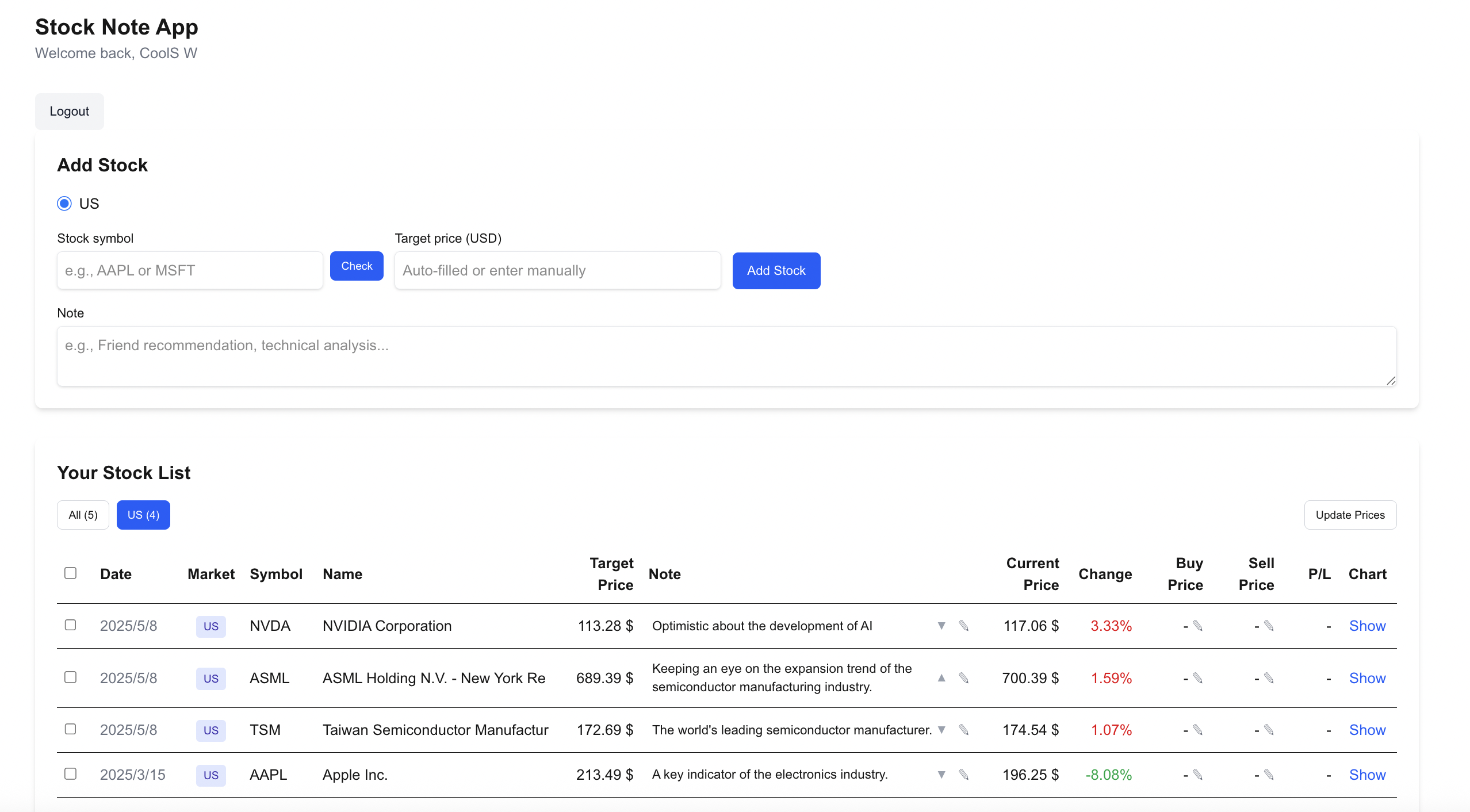Show the chart for TSM

pyautogui.click(x=1367, y=730)
